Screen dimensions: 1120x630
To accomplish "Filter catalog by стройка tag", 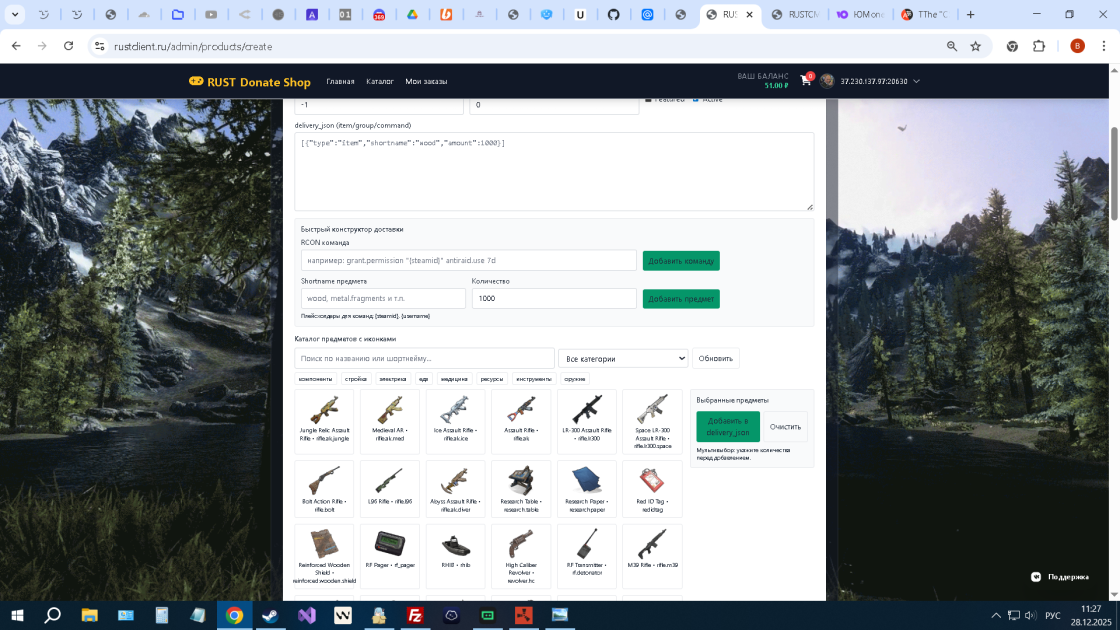I will click(x=356, y=379).
